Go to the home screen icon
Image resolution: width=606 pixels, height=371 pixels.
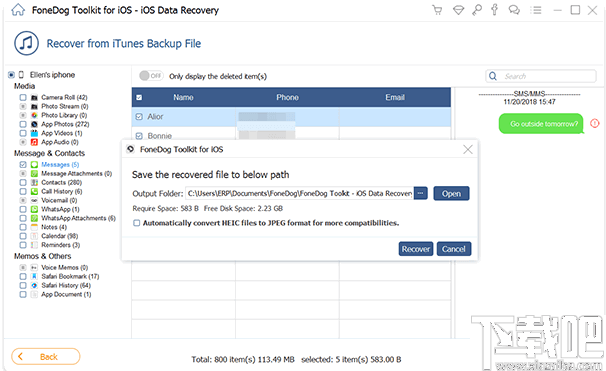coord(18,10)
